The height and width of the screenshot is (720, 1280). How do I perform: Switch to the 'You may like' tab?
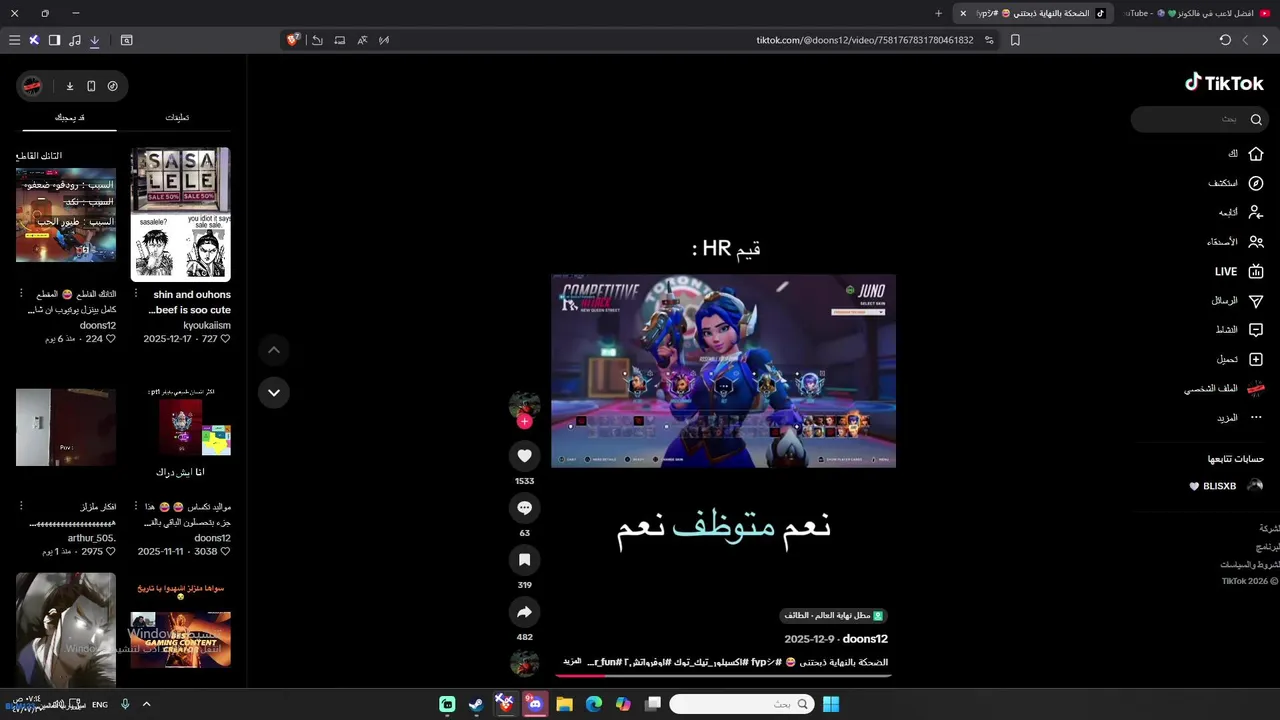click(70, 117)
